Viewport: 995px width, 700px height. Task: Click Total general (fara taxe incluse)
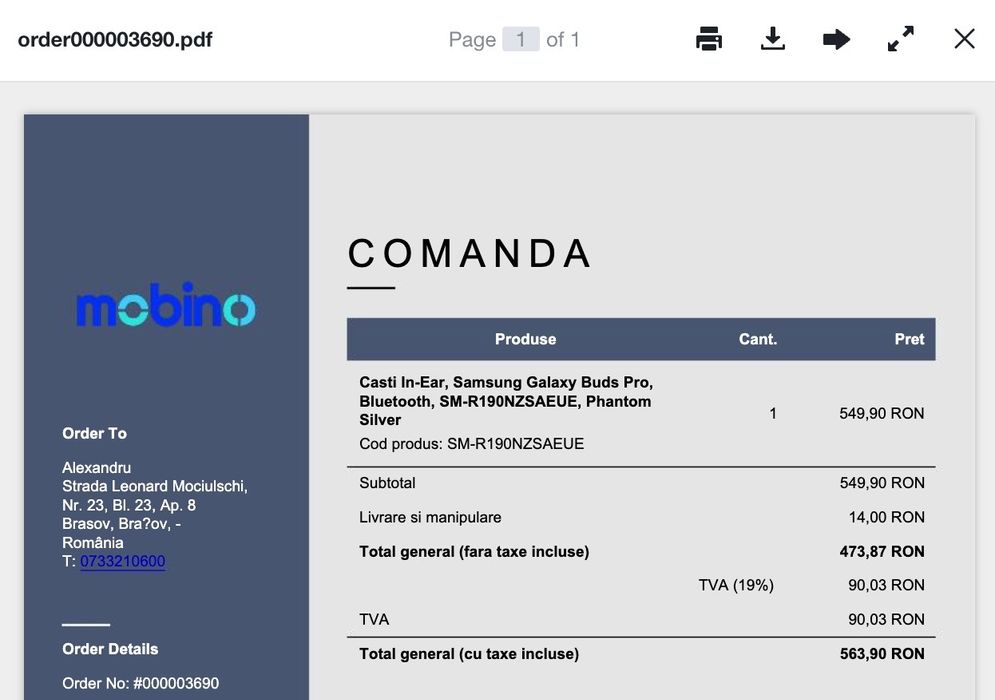474,551
